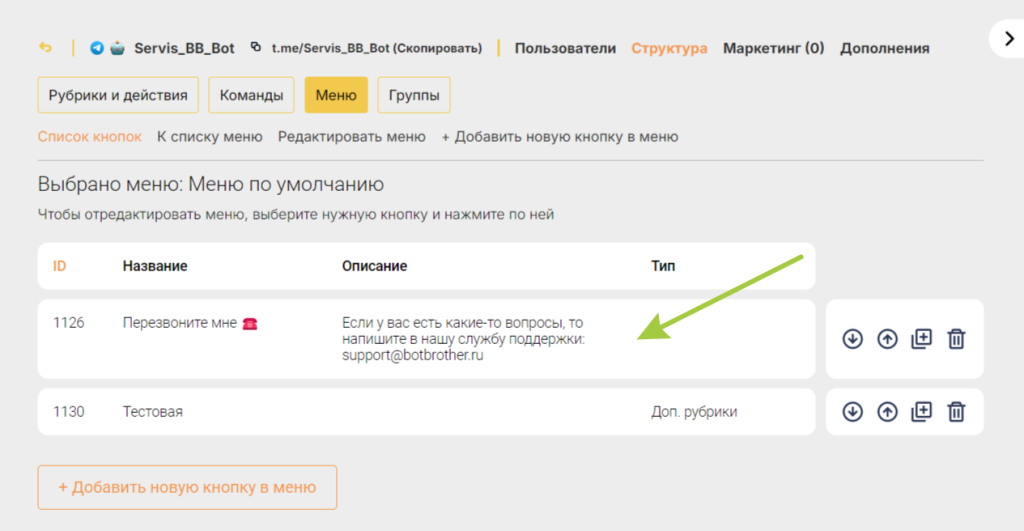
Task: Expand the side panel chevron arrow
Action: (x=1009, y=39)
